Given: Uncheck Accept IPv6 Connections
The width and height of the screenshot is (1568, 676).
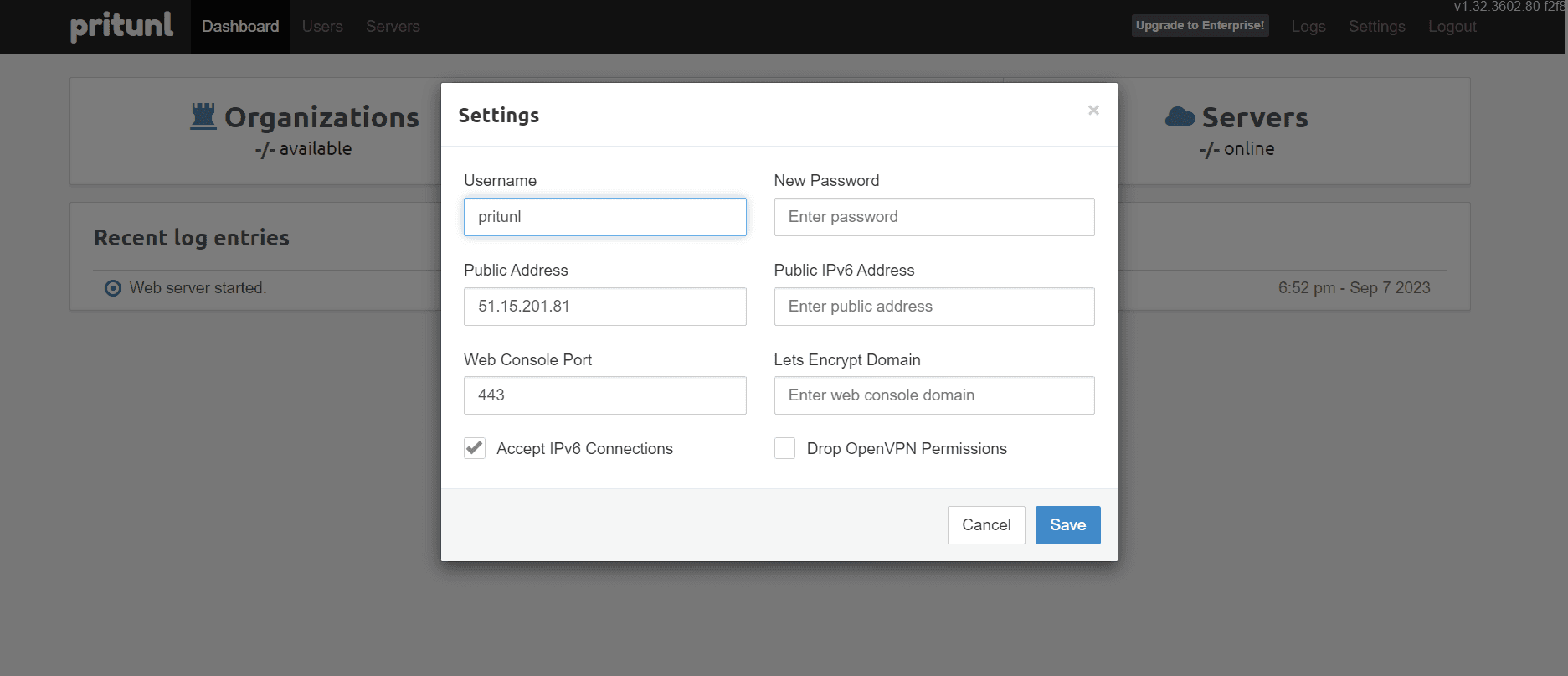Looking at the screenshot, I should click(x=475, y=448).
